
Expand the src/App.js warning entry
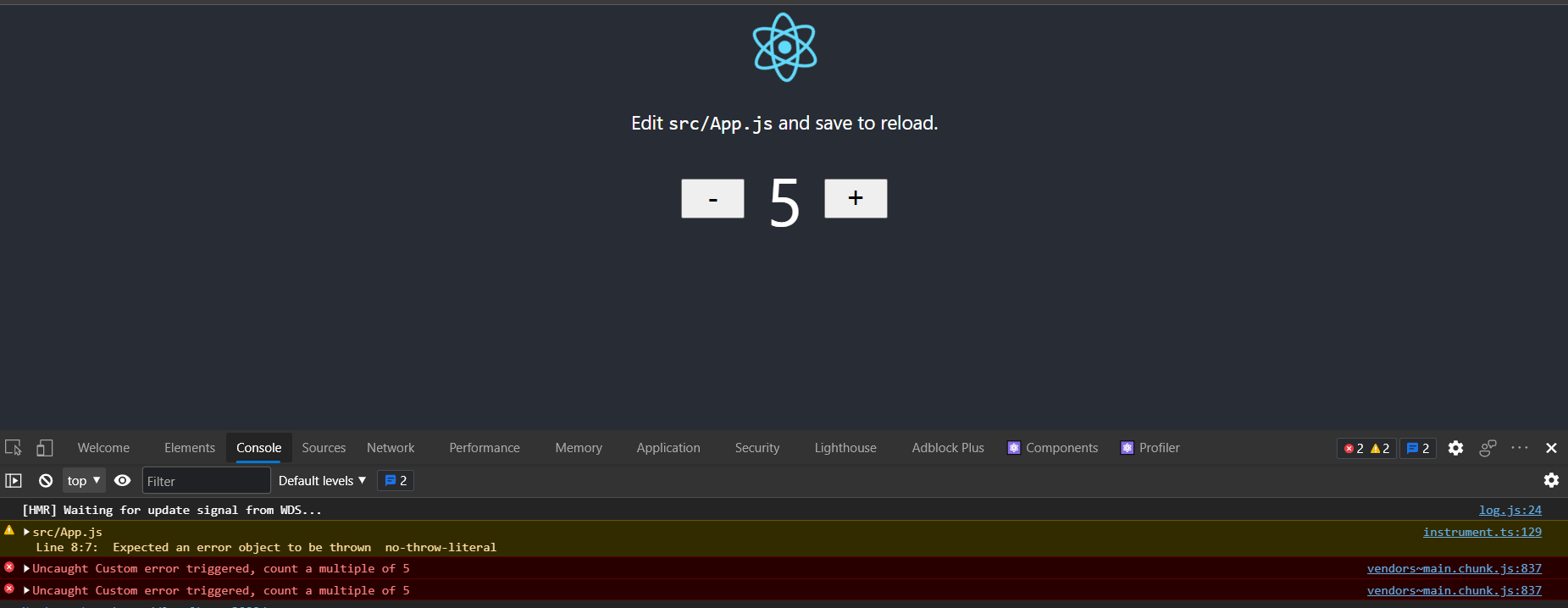point(26,532)
